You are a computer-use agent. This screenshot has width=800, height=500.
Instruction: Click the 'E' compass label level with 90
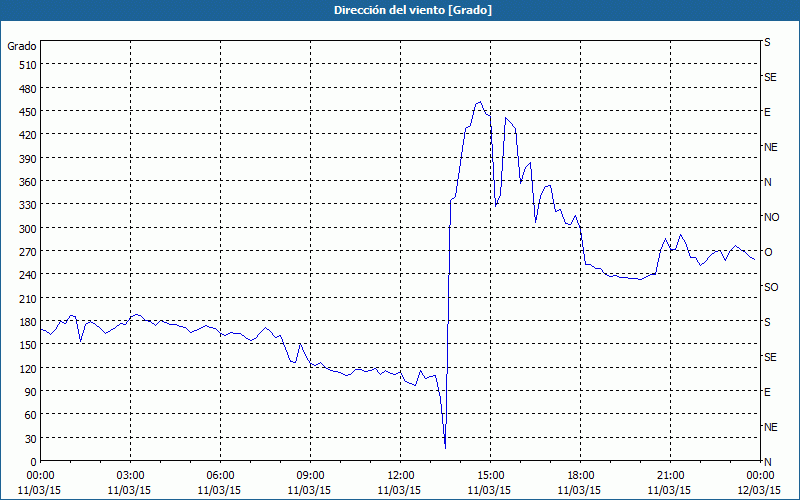767,392
